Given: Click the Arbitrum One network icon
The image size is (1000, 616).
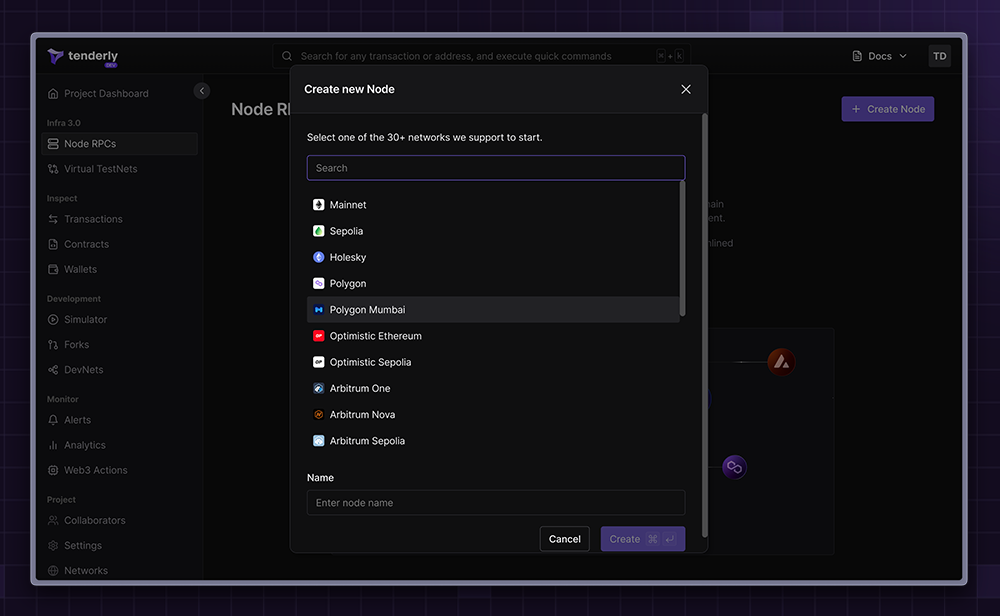Looking at the screenshot, I should pyautogui.click(x=319, y=388).
